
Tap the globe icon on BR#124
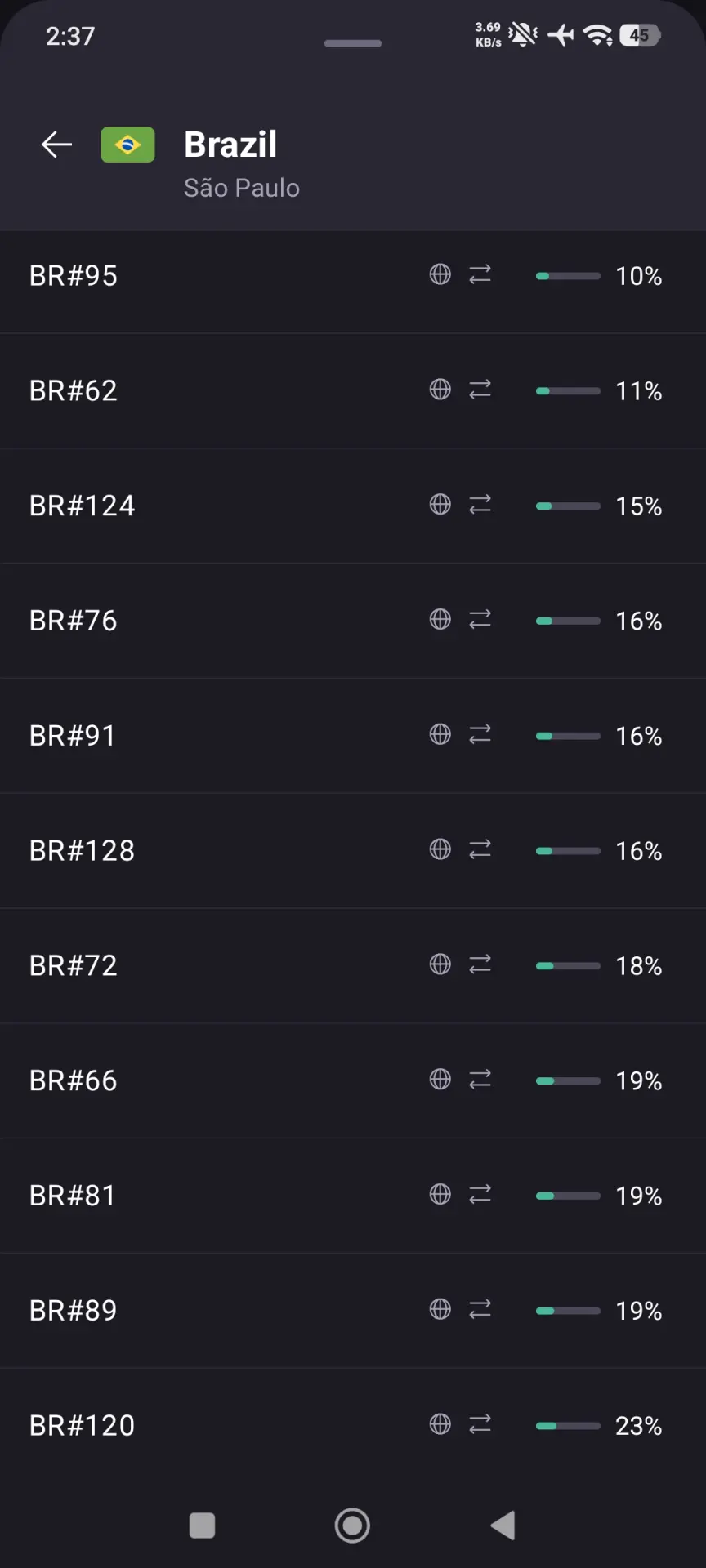coord(440,505)
